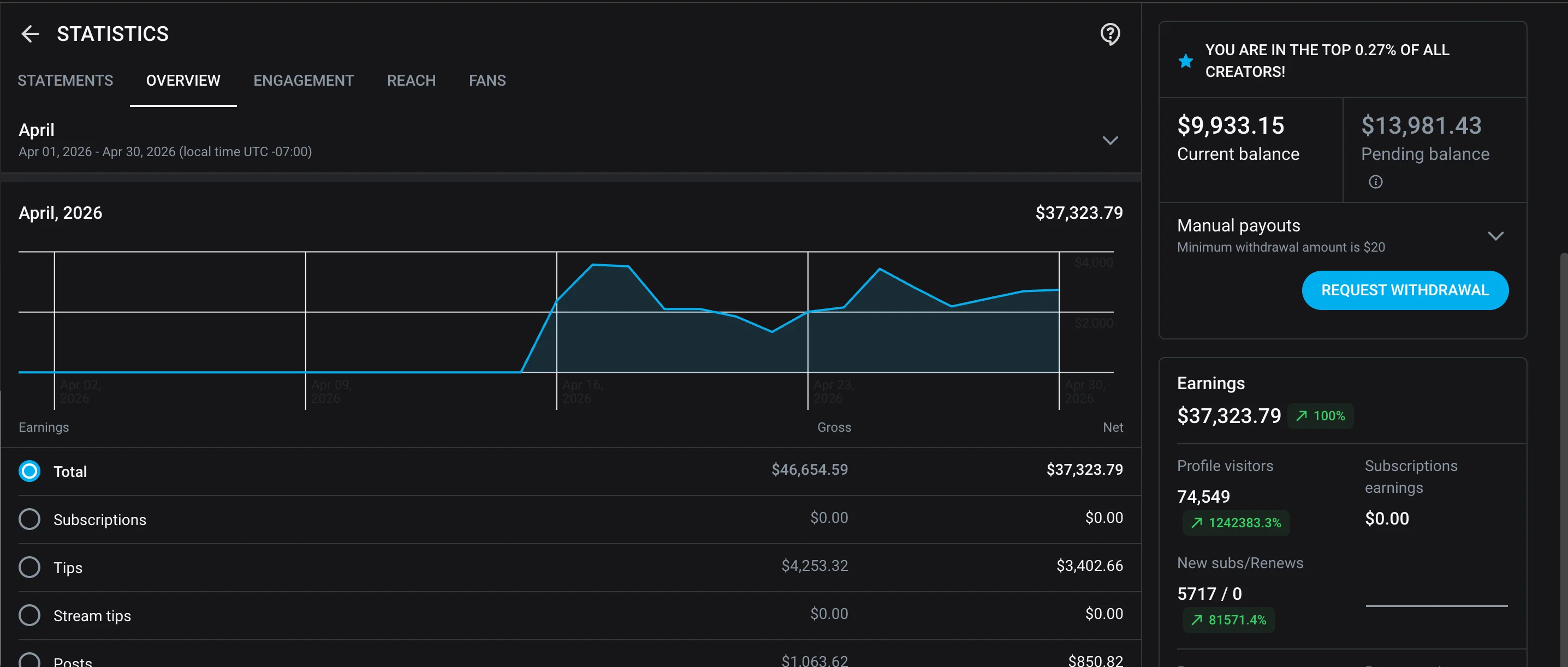Screen dimensions: 1568x667
Task: Click Tips gross amount $4,253.32
Action: point(815,565)
